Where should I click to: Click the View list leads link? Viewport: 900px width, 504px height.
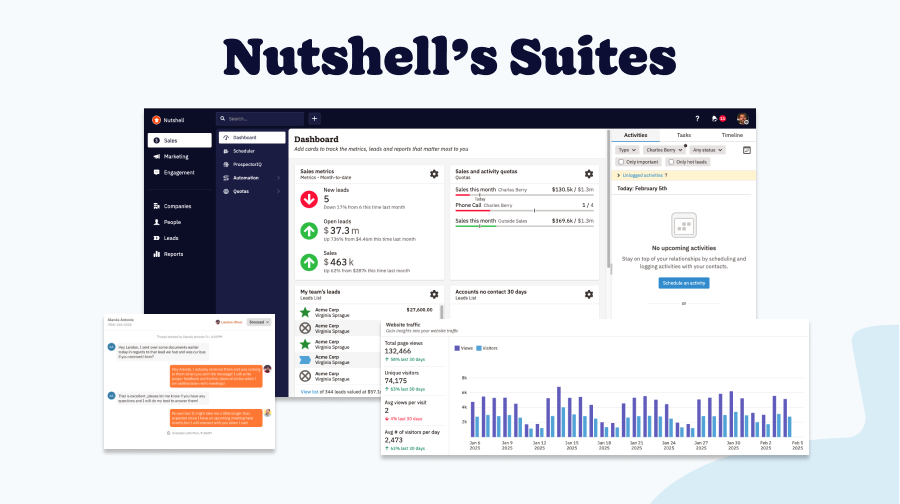pos(310,392)
